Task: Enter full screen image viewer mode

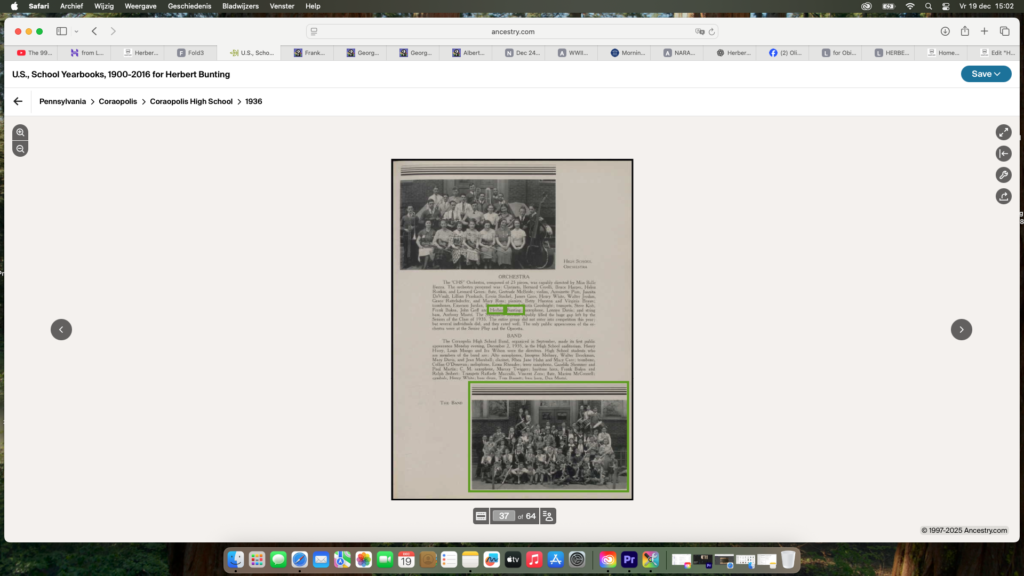Action: [1003, 132]
